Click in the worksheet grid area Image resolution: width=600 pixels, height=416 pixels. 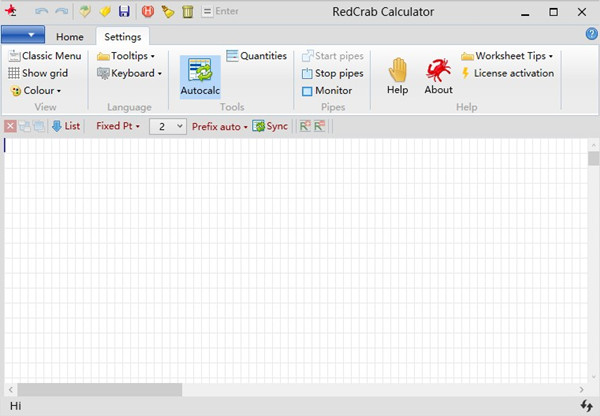click(x=295, y=260)
